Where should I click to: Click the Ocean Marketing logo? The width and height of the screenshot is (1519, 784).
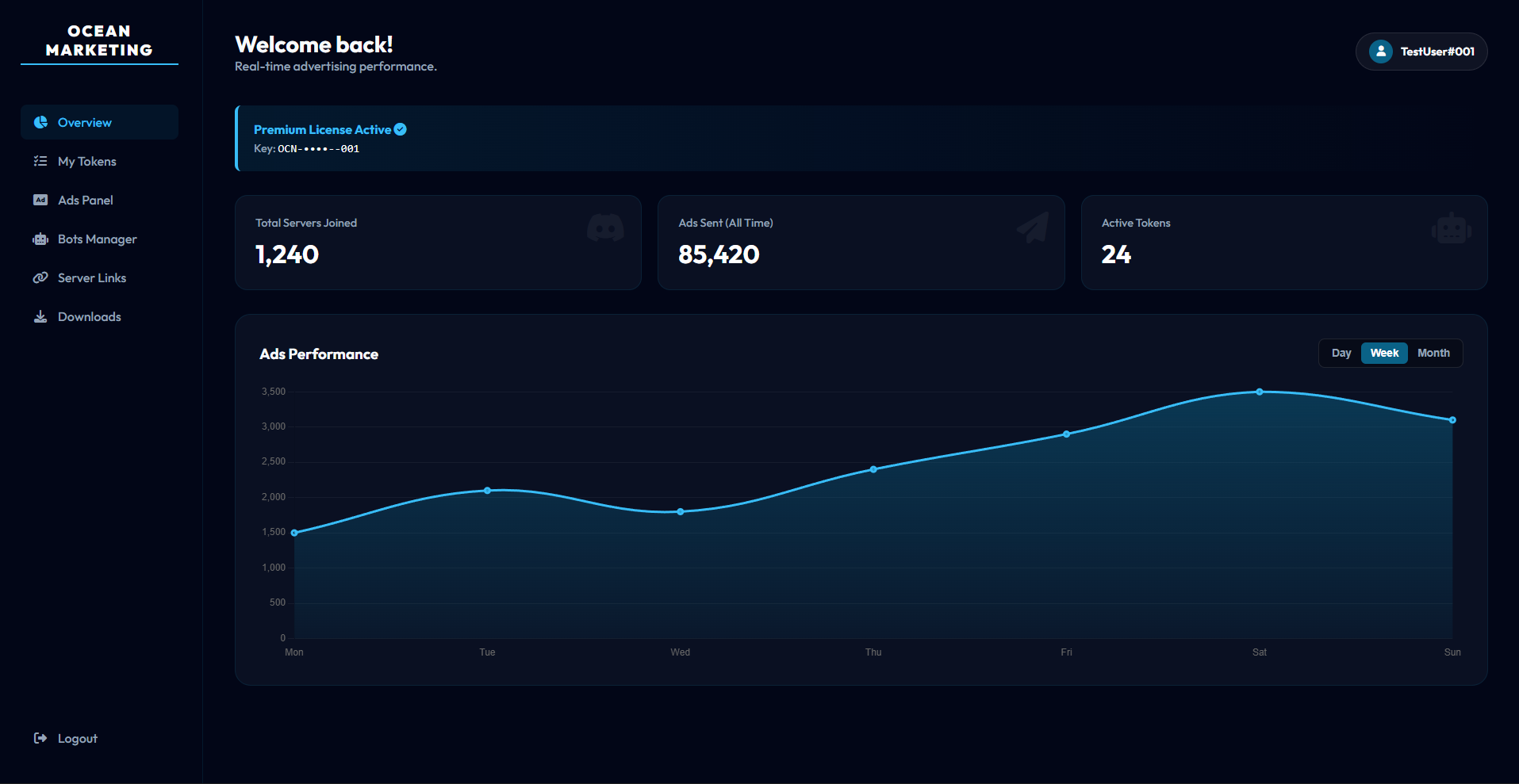coord(98,40)
